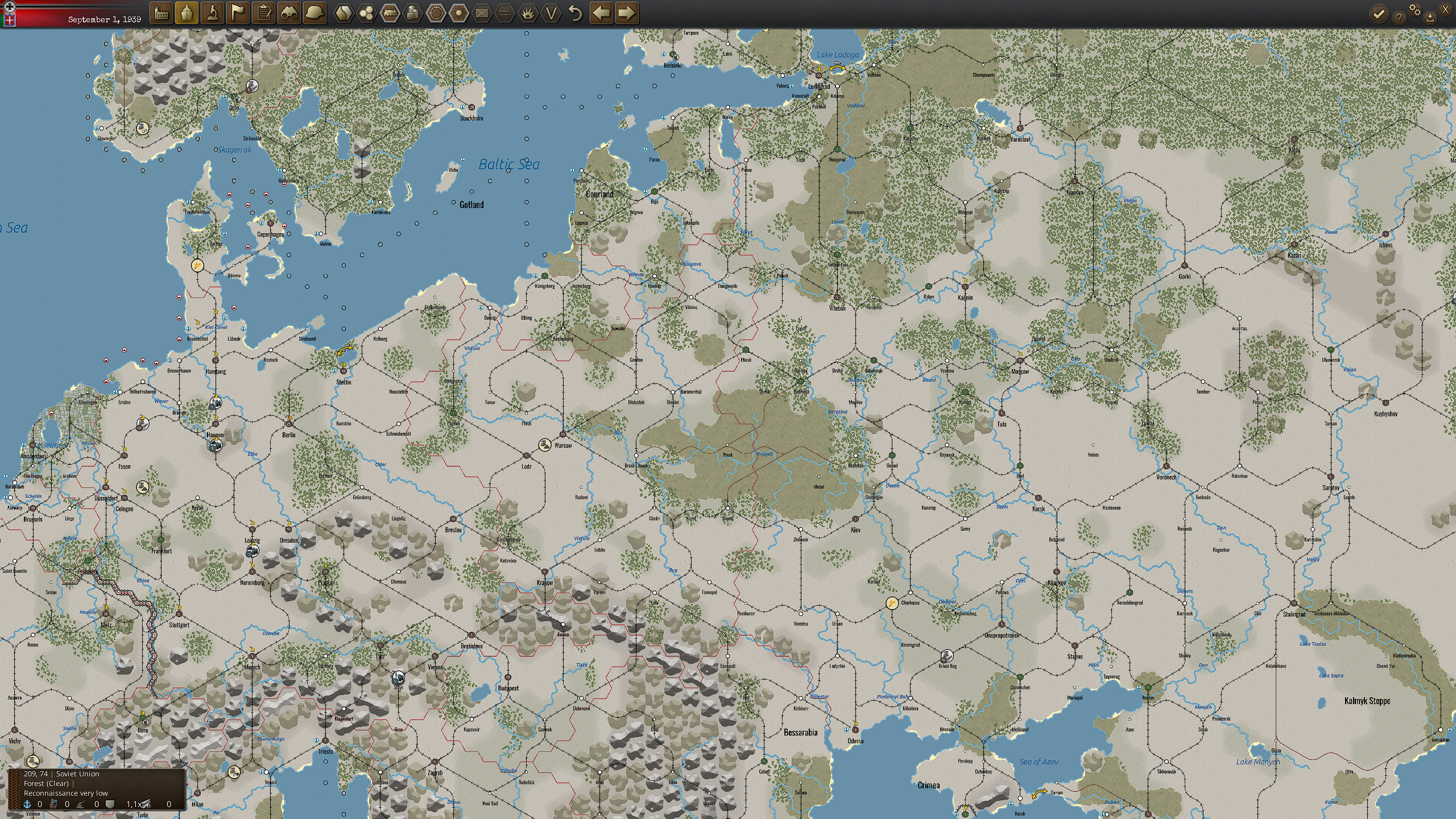
Task: Close the game with the X button
Action: coord(1447,9)
